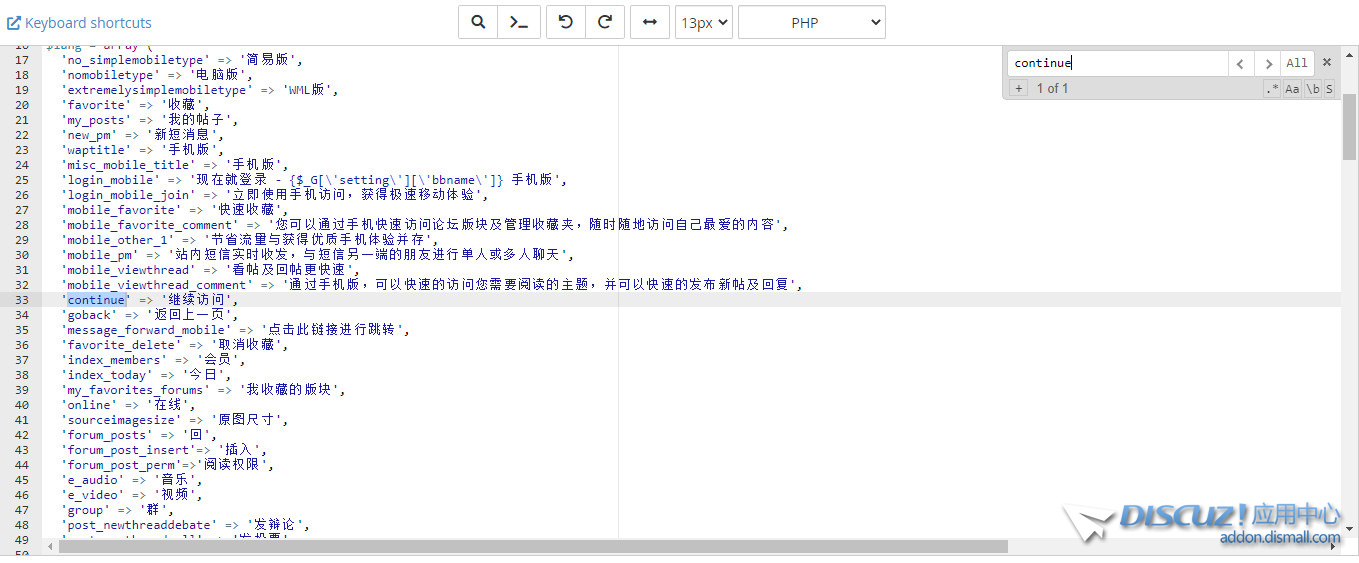Close the search box with the X
1359x563 pixels.
coord(1327,62)
